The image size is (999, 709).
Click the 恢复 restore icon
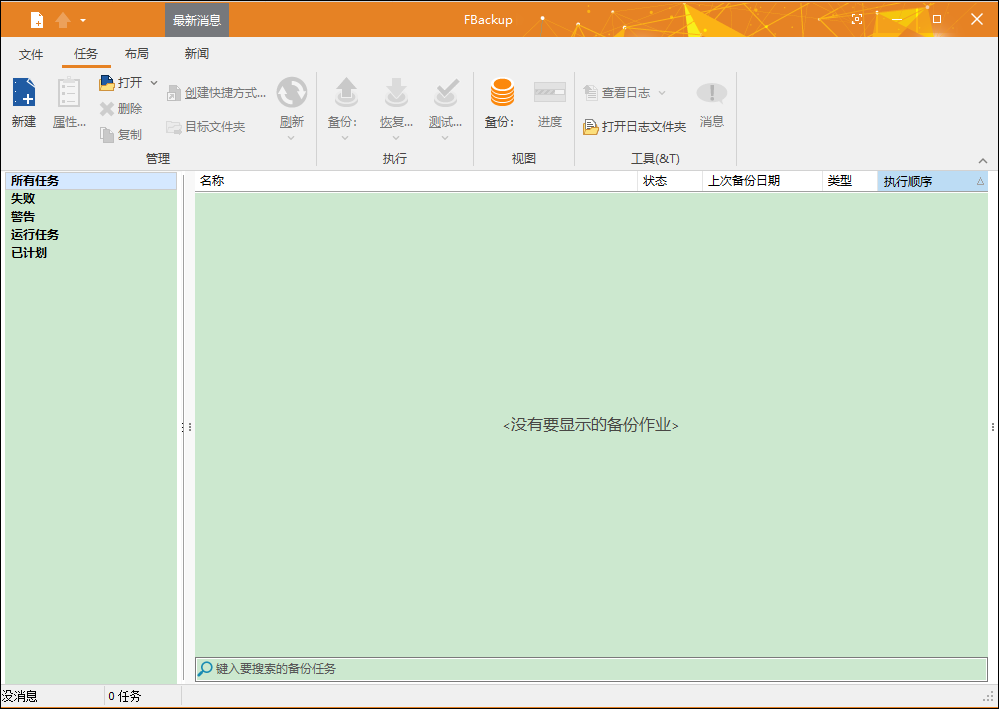tap(396, 92)
